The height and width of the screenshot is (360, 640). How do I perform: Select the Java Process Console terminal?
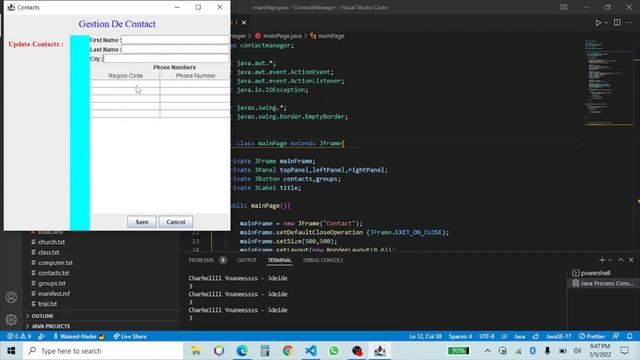[602, 283]
